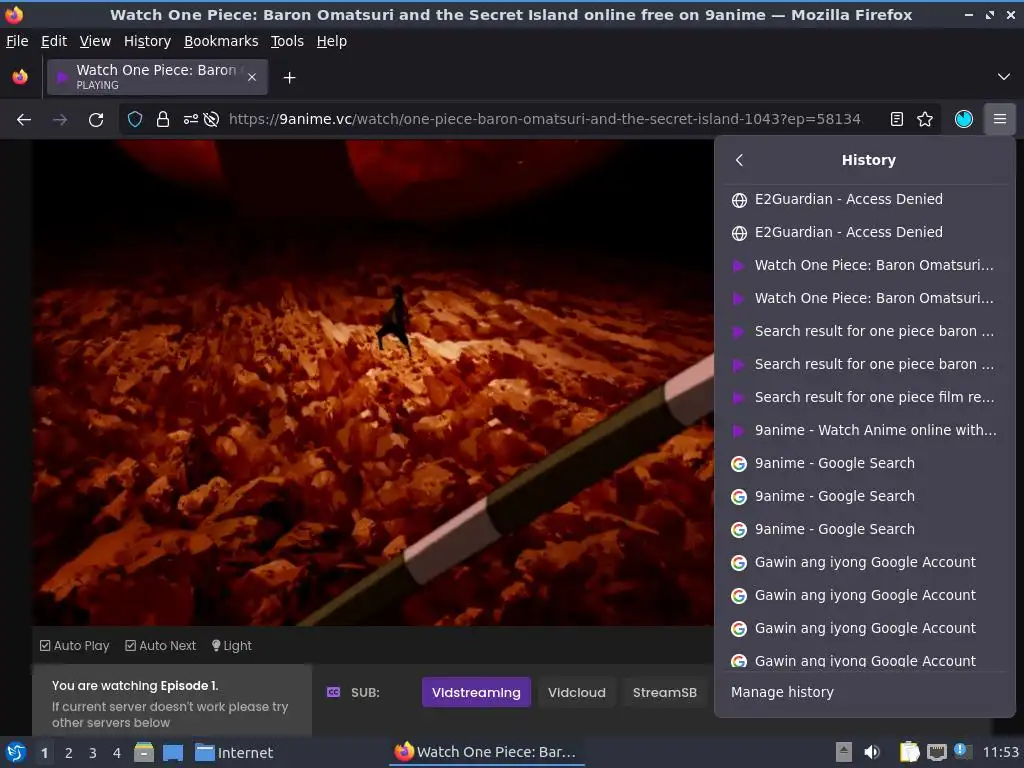This screenshot has height=768, width=1024.
Task: Click the anime video player
Action: [373, 383]
